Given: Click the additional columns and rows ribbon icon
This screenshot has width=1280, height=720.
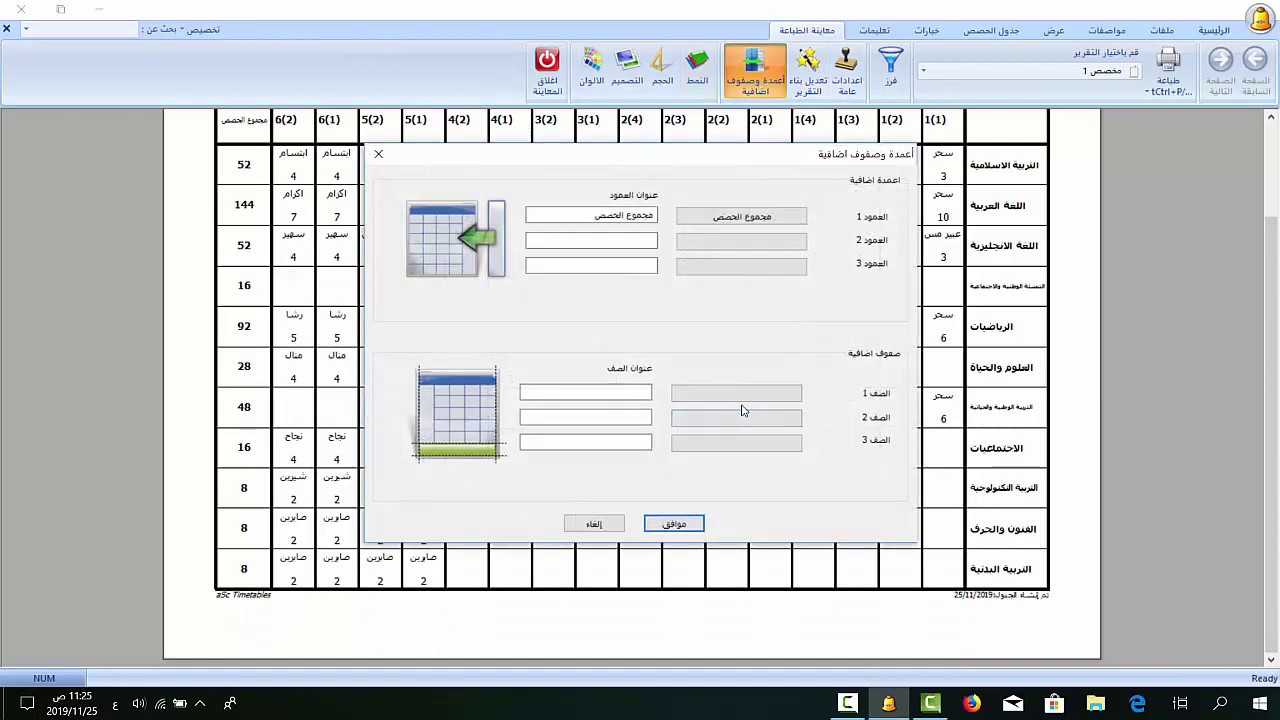Looking at the screenshot, I should (755, 71).
